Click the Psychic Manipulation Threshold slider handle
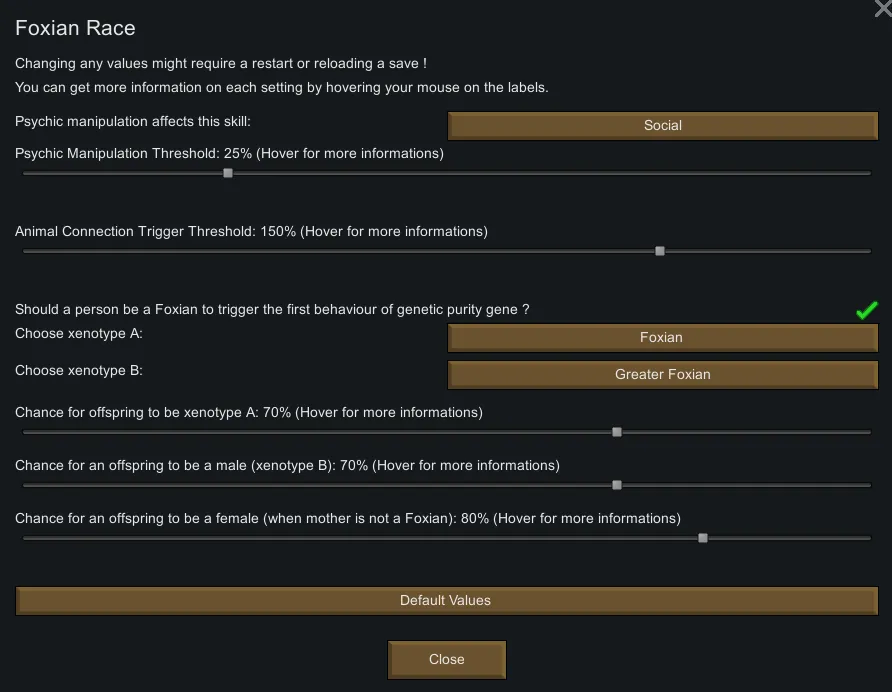The height and width of the screenshot is (692, 892). 228,173
